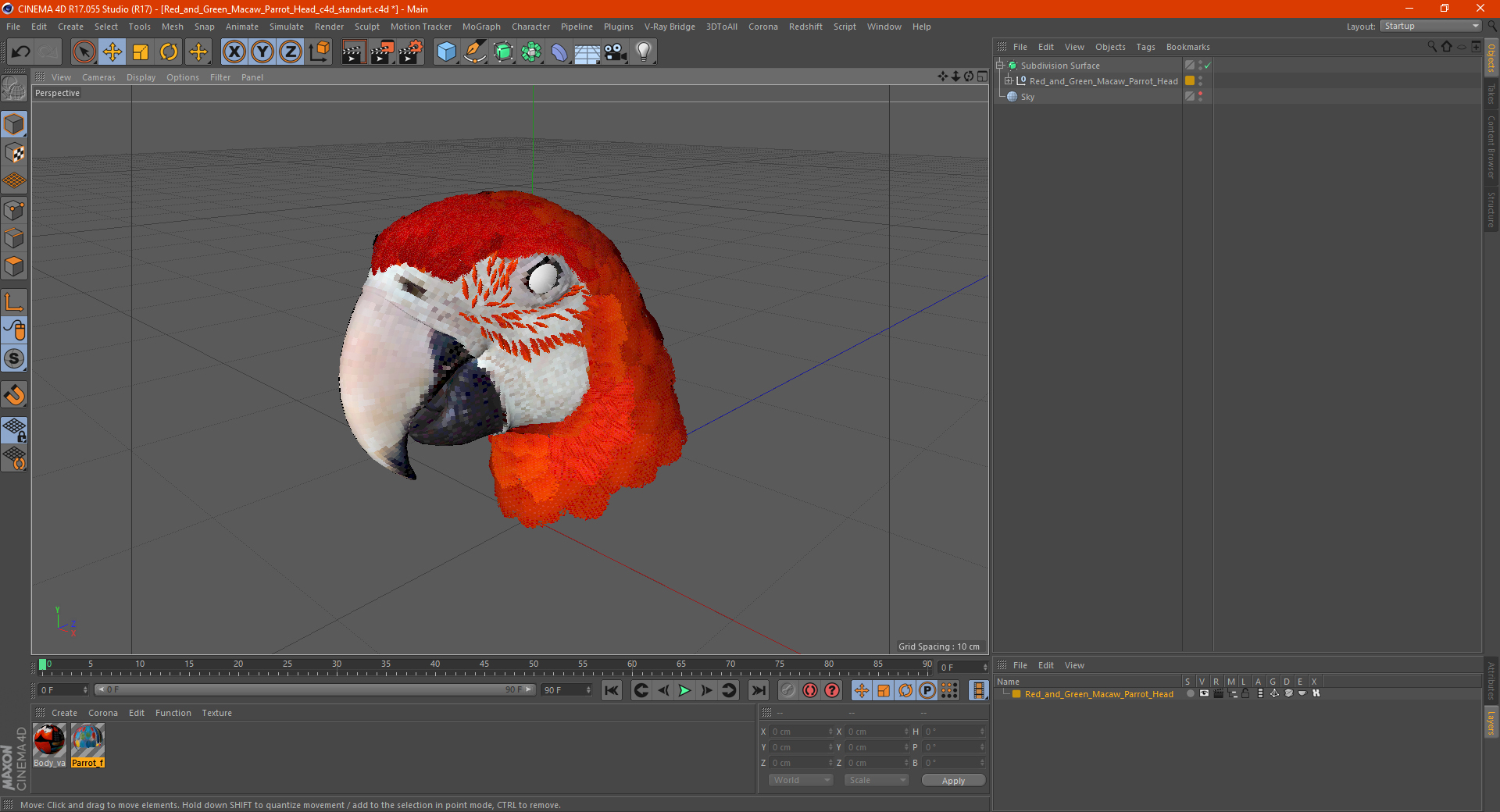Toggle Subdivision Surface enable checkmark
Image resolution: width=1500 pixels, height=812 pixels.
[1208, 66]
